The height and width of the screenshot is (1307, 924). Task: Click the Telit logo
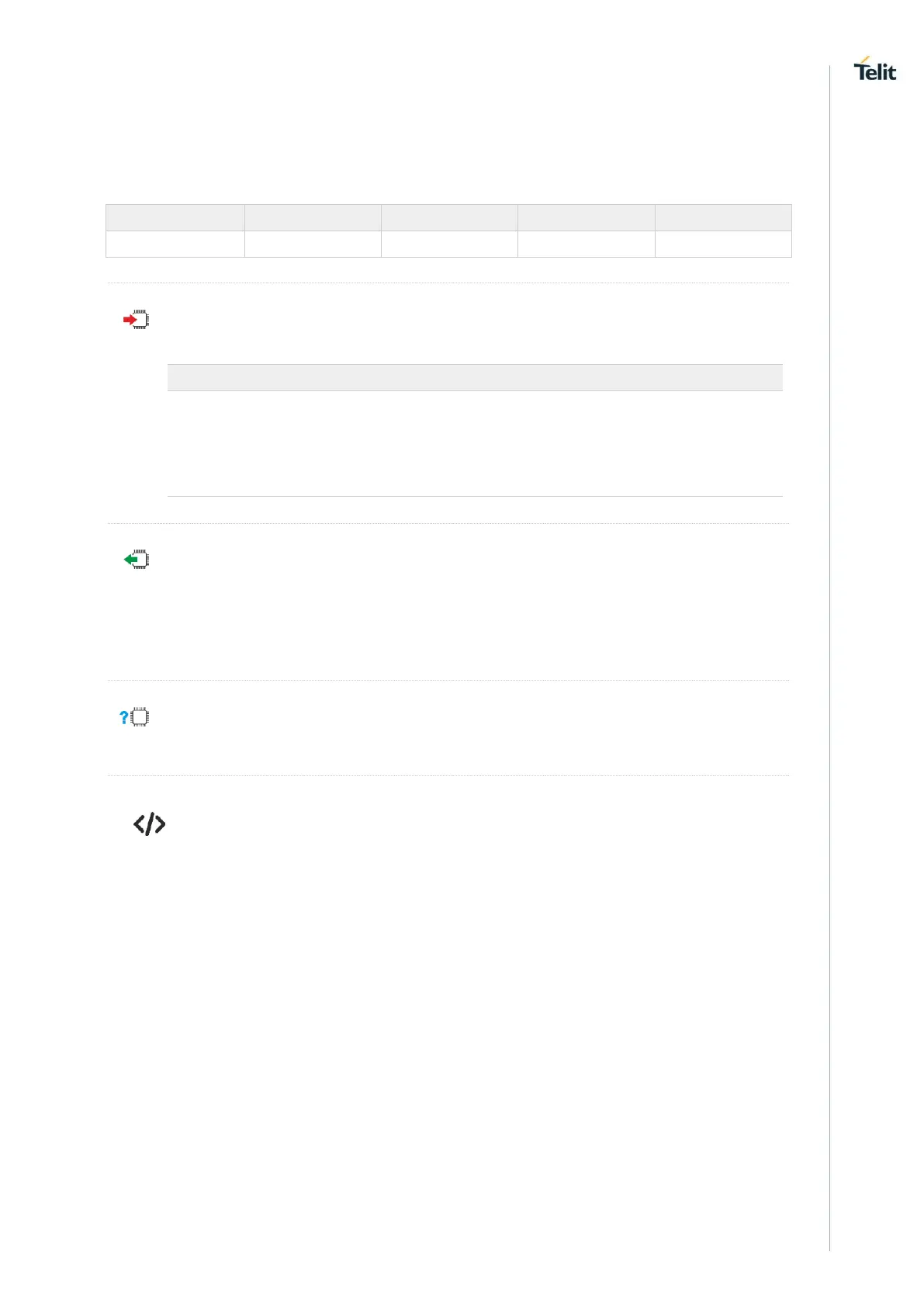875,70
